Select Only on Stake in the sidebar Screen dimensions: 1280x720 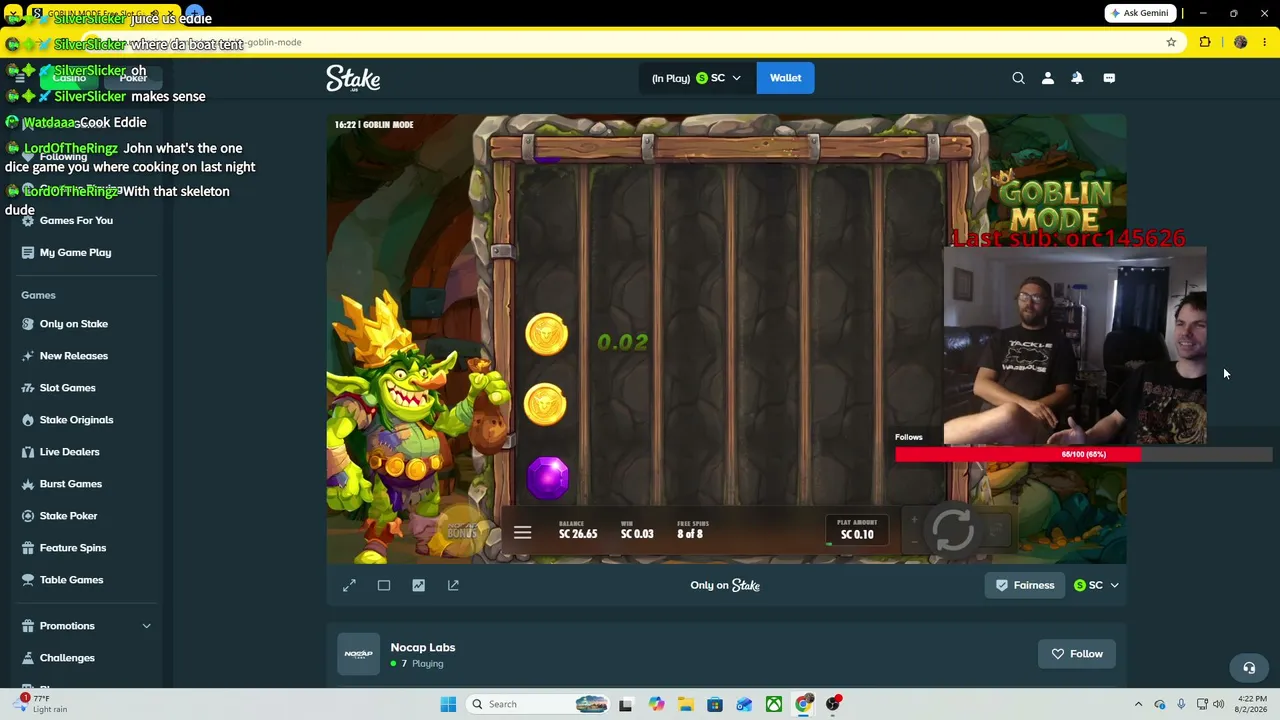coord(74,324)
